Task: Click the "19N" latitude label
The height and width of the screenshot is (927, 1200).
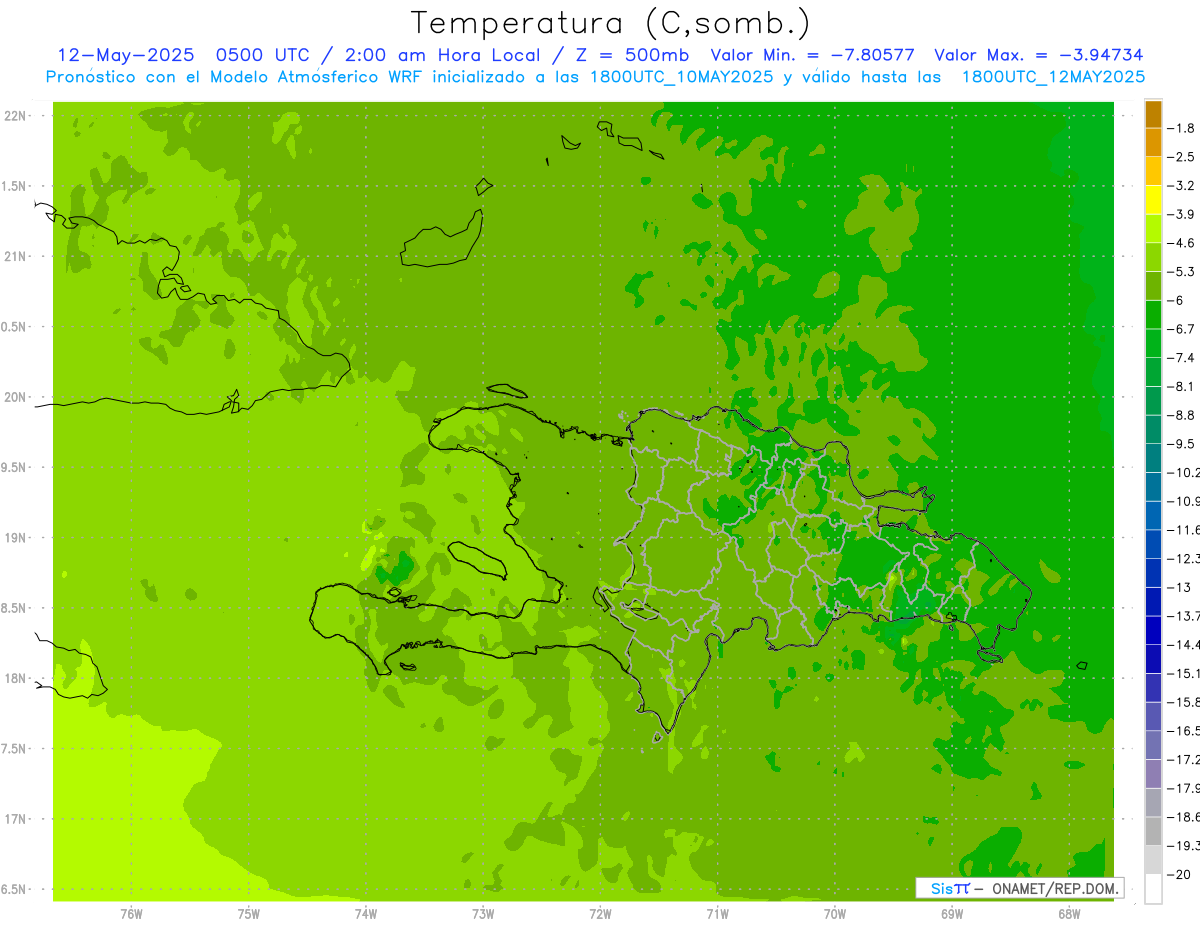Action: pos(14,538)
